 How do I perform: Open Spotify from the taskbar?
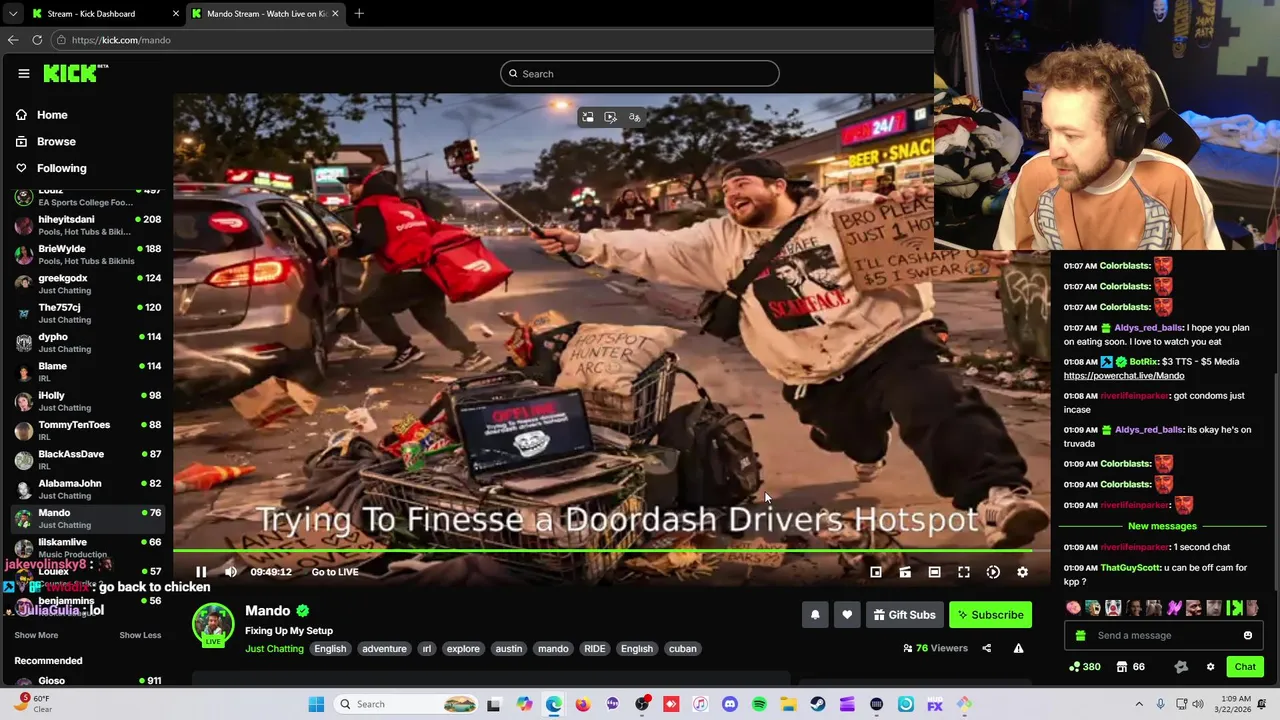point(759,704)
